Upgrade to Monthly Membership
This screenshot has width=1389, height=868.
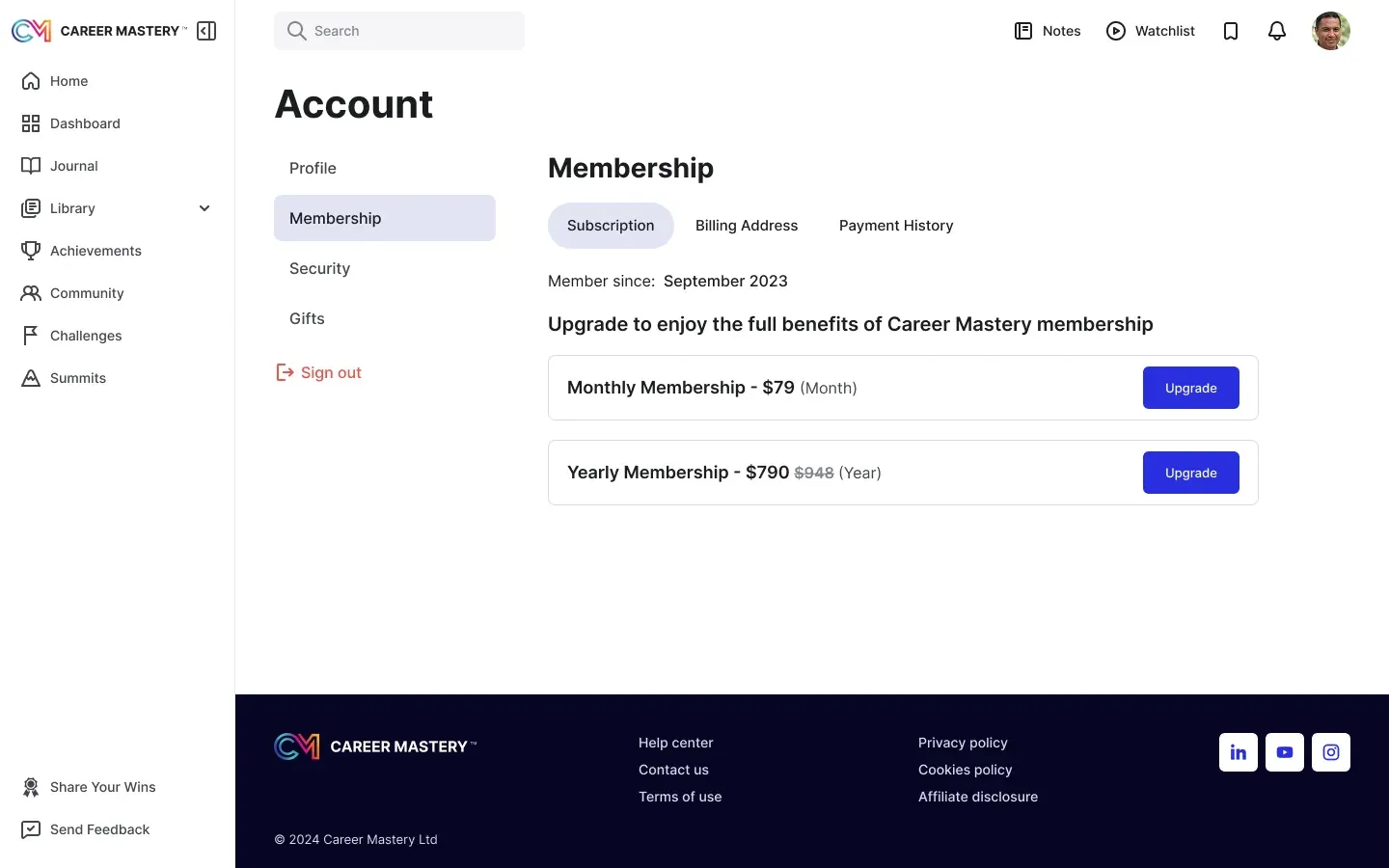point(1191,388)
